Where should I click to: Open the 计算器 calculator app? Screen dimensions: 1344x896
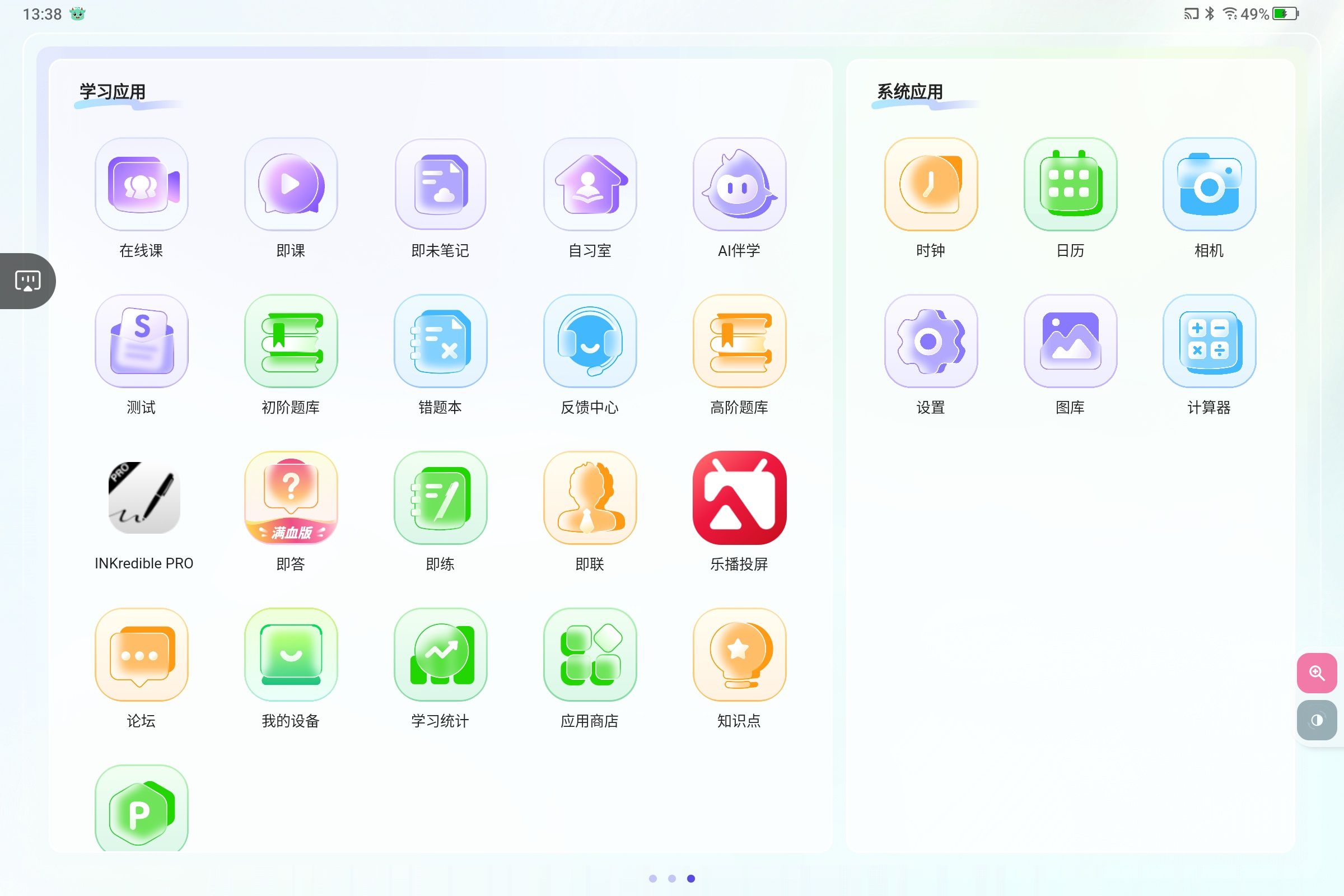[x=1209, y=341]
